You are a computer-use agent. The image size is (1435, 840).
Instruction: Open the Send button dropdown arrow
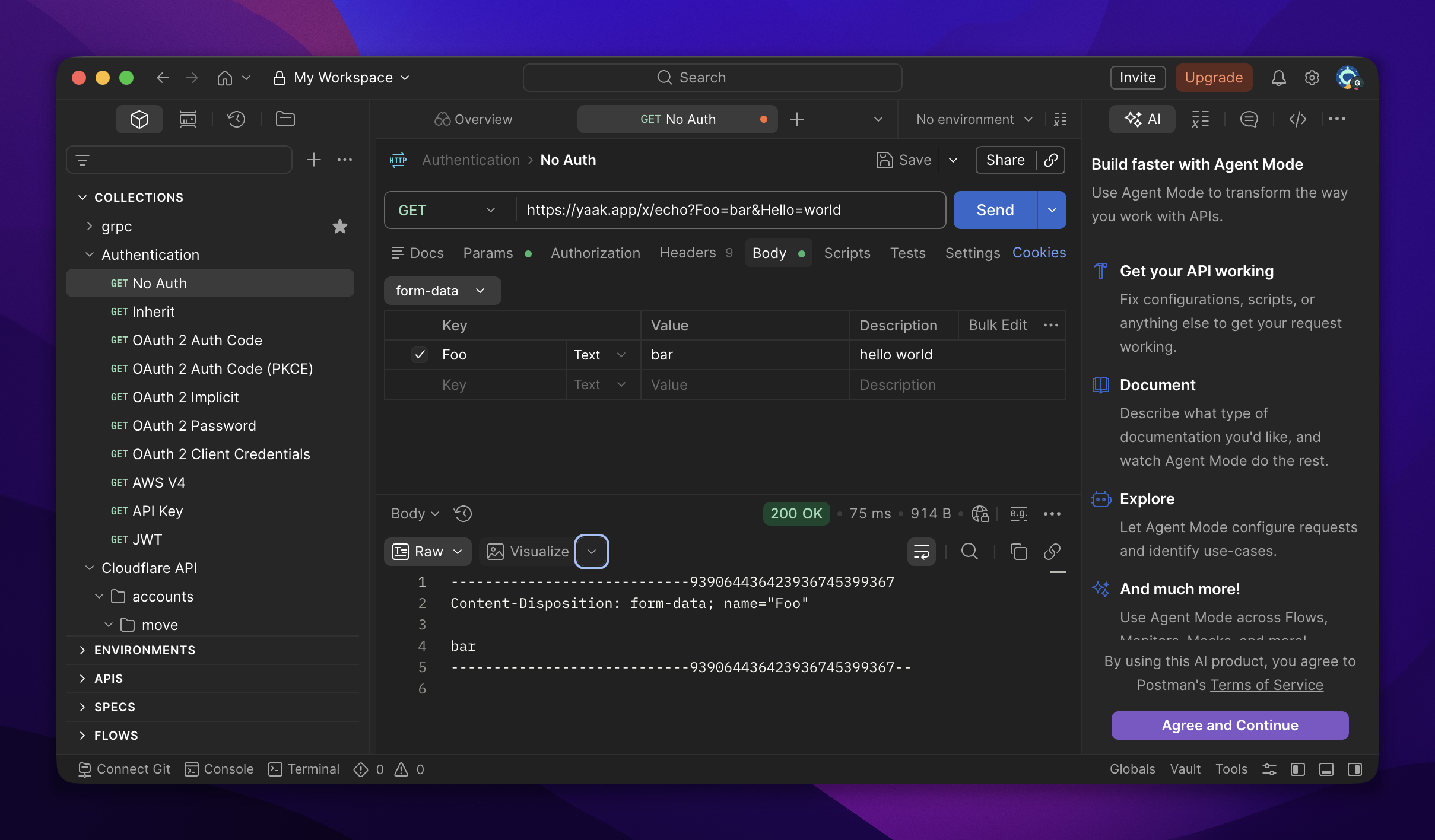(1052, 210)
